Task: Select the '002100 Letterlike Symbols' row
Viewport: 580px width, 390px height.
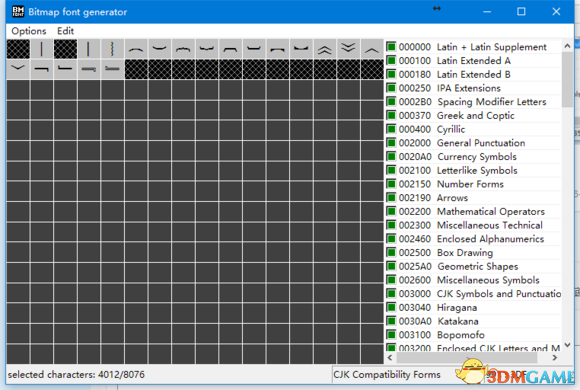Action: pyautogui.click(x=473, y=170)
